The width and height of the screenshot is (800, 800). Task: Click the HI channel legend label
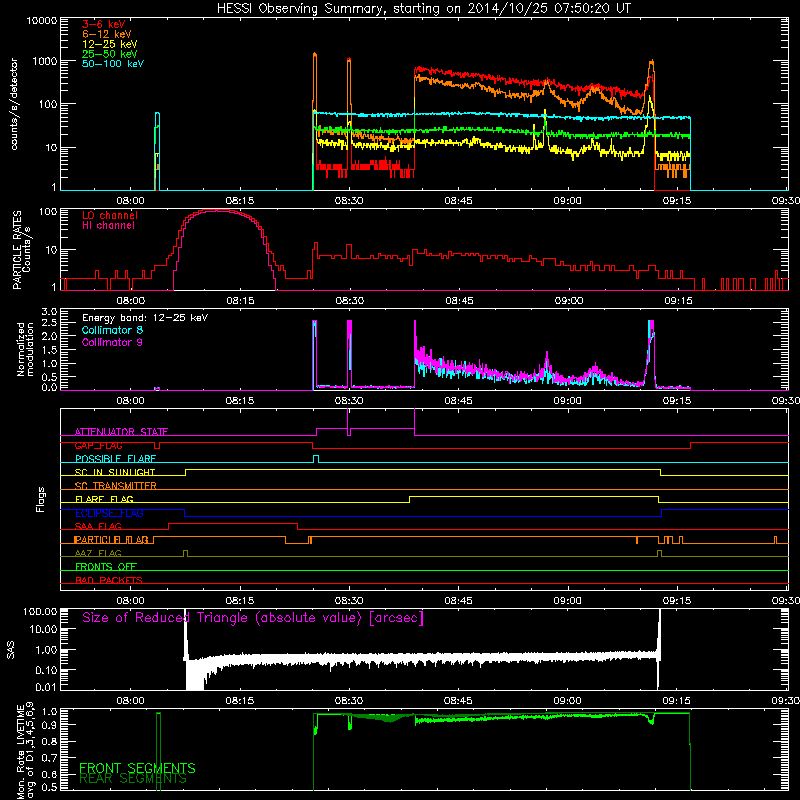click(x=108, y=225)
